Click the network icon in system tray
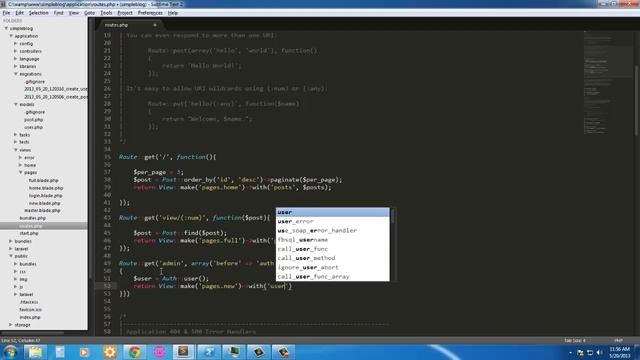640x360 pixels. [x=590, y=352]
